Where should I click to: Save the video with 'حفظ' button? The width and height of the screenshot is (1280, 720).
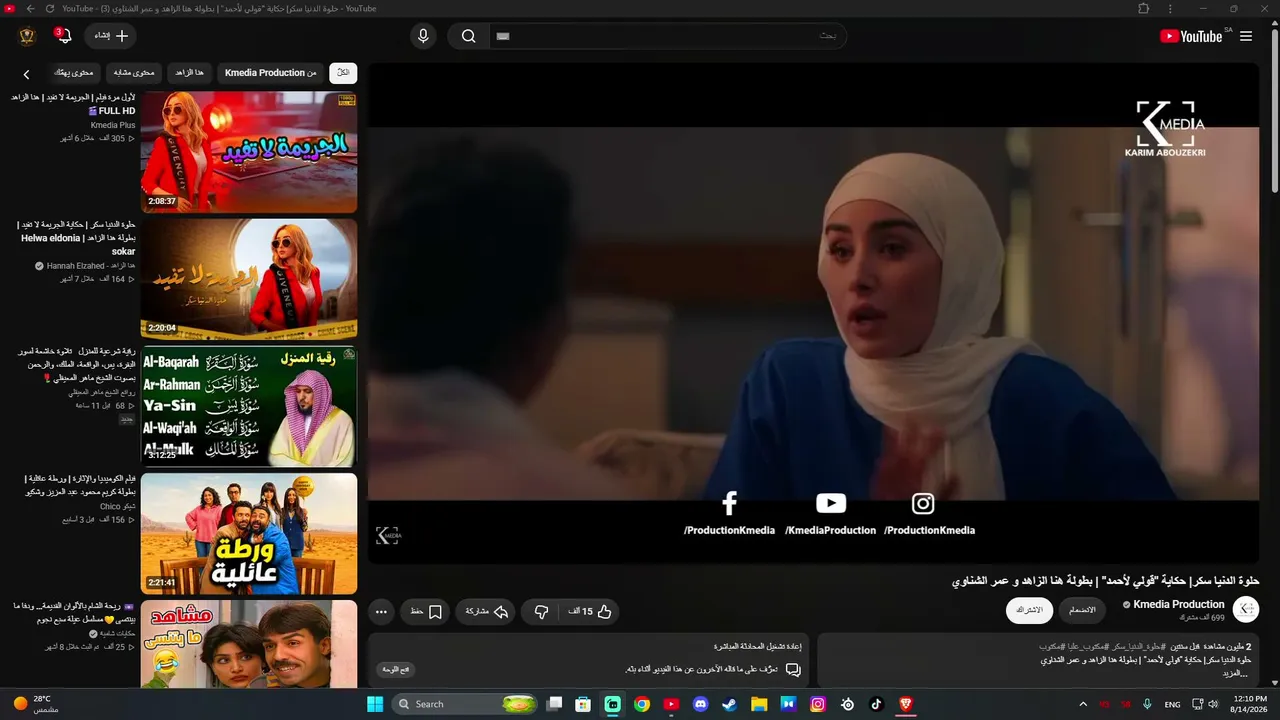(x=426, y=611)
